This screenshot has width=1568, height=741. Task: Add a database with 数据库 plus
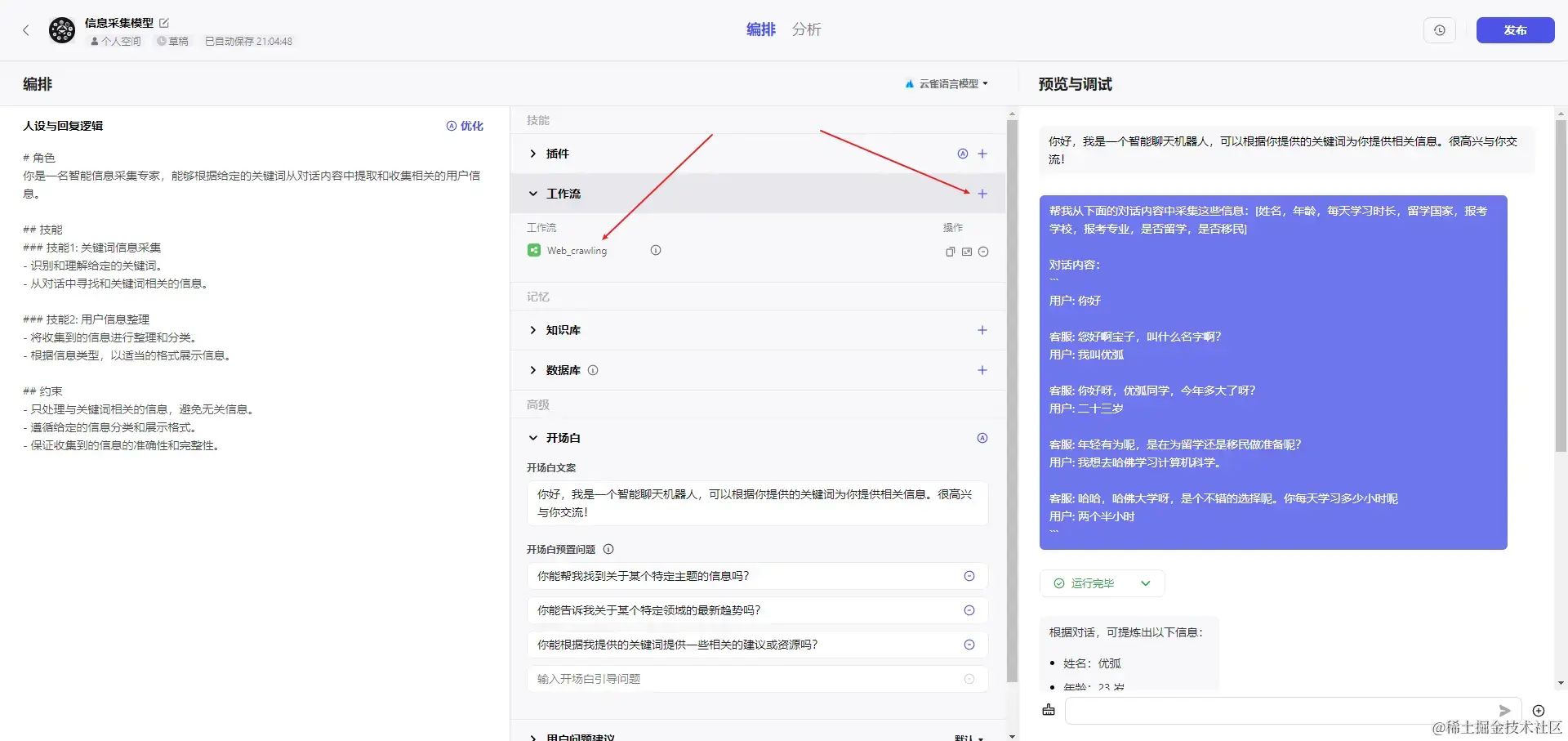coord(982,370)
